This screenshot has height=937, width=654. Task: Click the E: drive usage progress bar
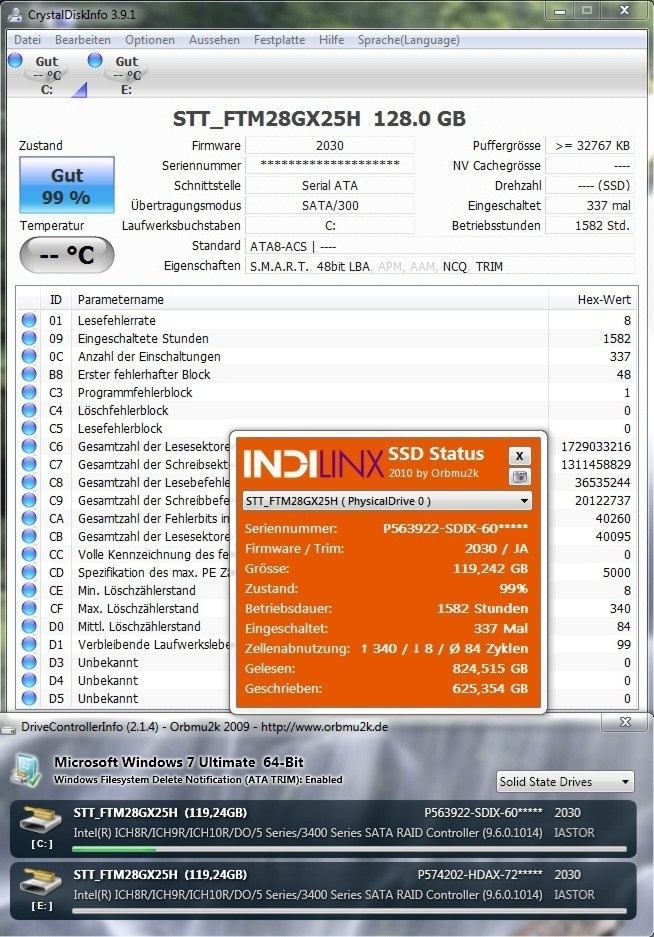click(349, 911)
